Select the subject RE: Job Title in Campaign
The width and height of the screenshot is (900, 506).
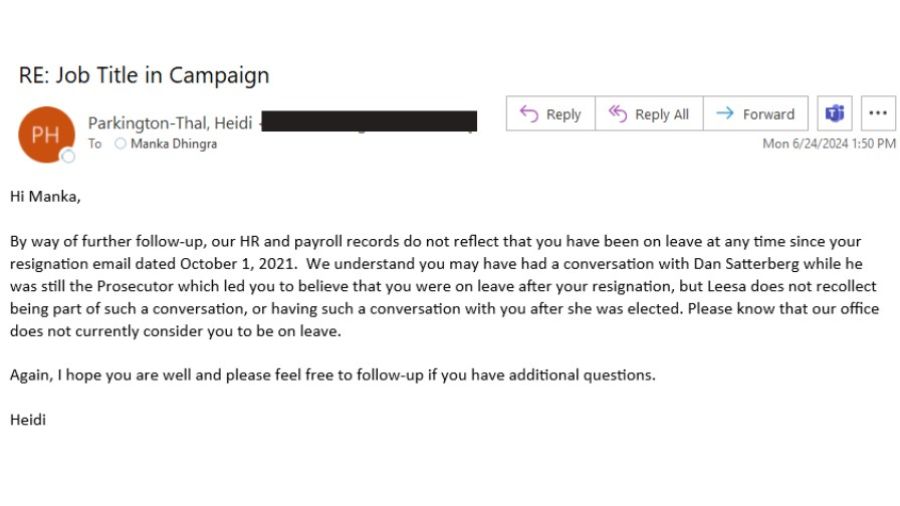144,75
